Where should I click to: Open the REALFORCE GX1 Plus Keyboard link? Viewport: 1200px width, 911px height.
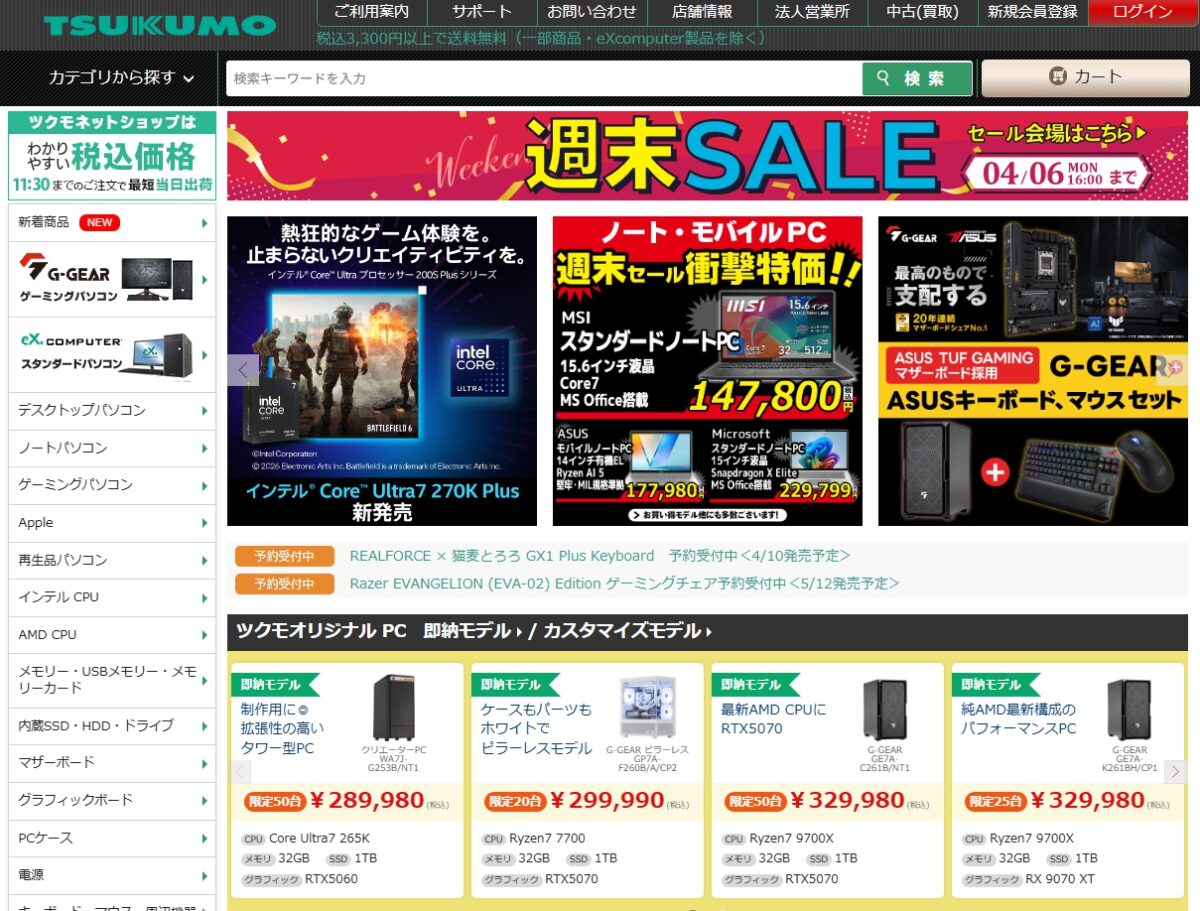(501, 556)
